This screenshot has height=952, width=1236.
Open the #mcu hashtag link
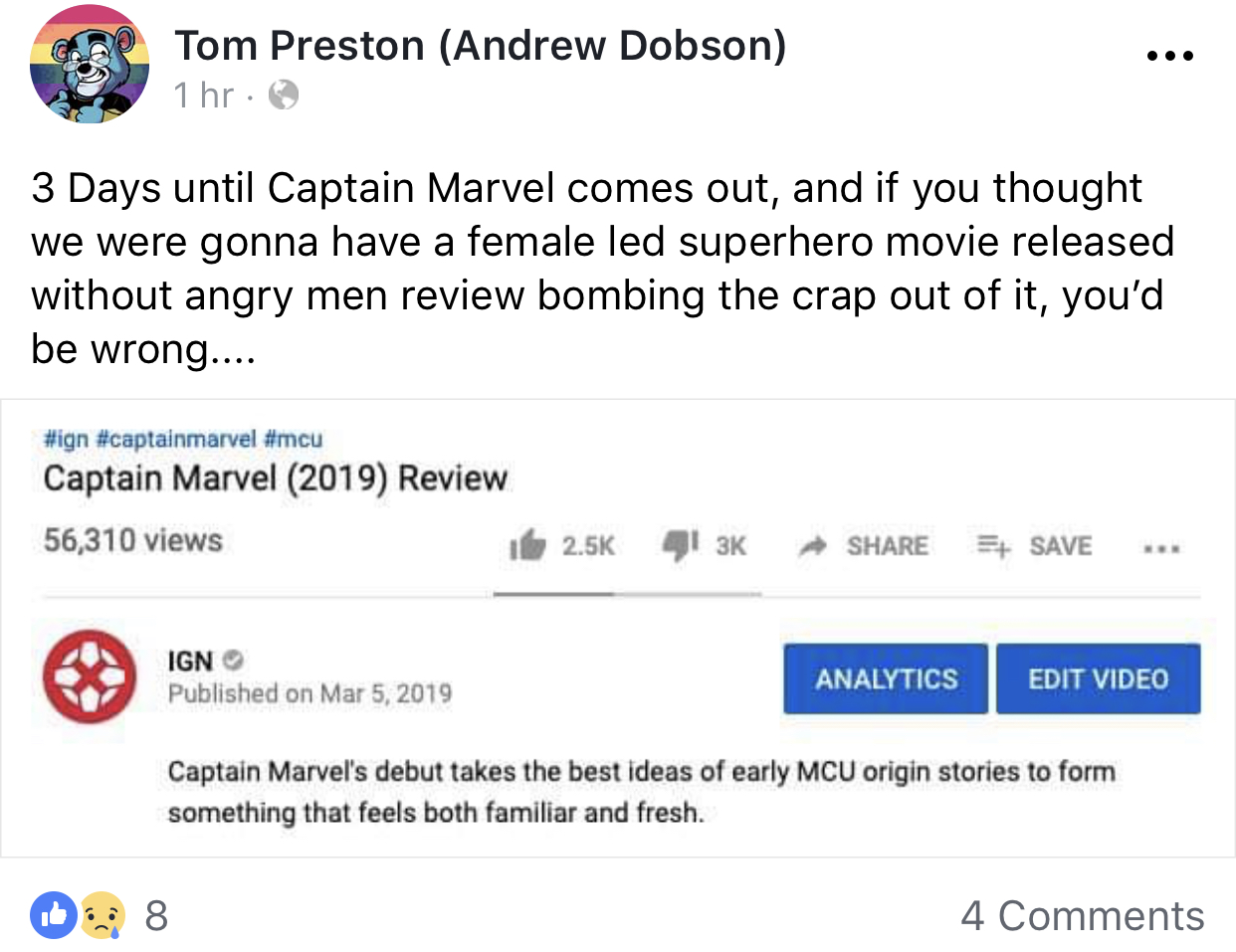click(294, 439)
